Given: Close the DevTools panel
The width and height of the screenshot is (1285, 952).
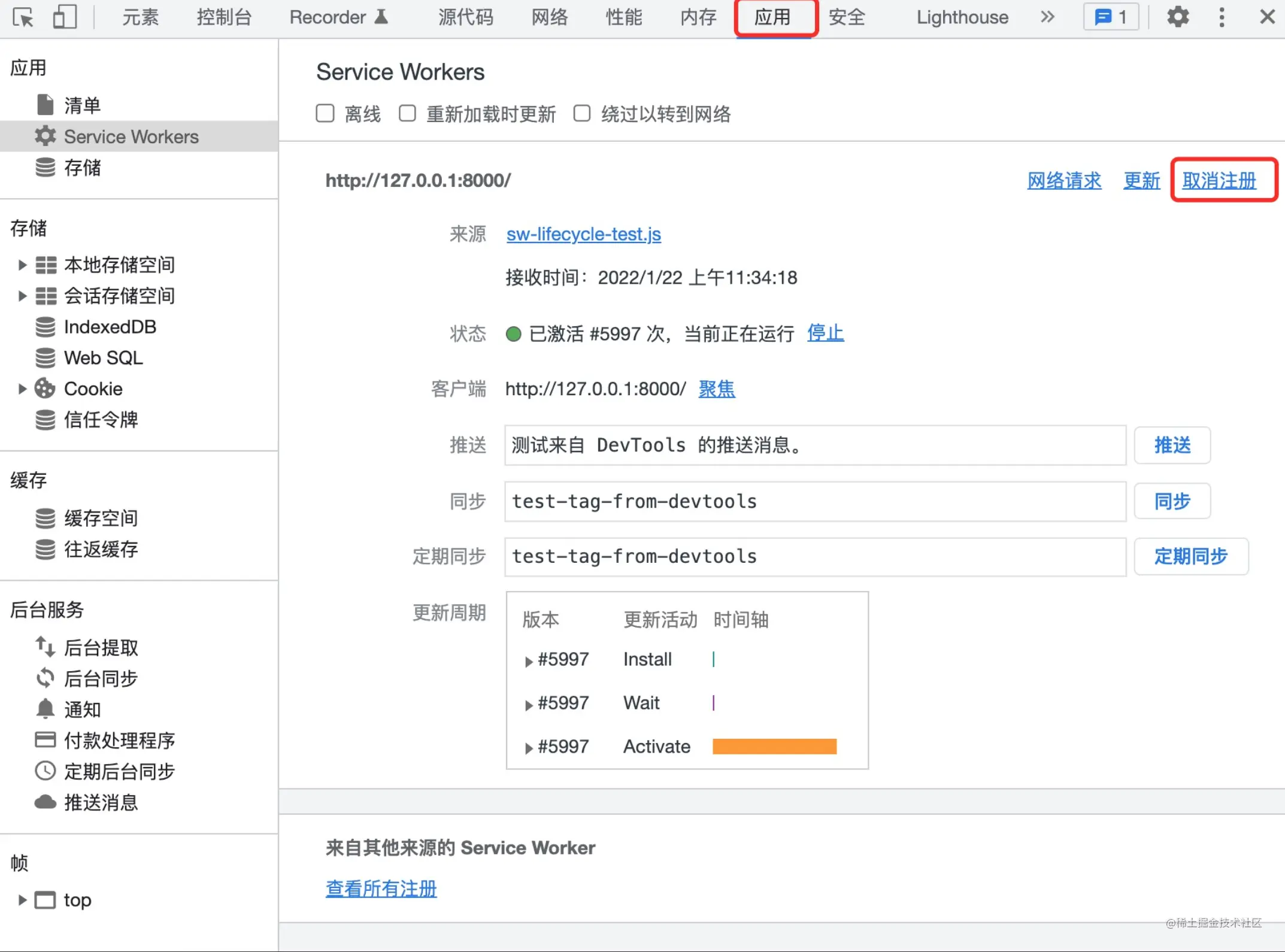Looking at the screenshot, I should point(1267,17).
